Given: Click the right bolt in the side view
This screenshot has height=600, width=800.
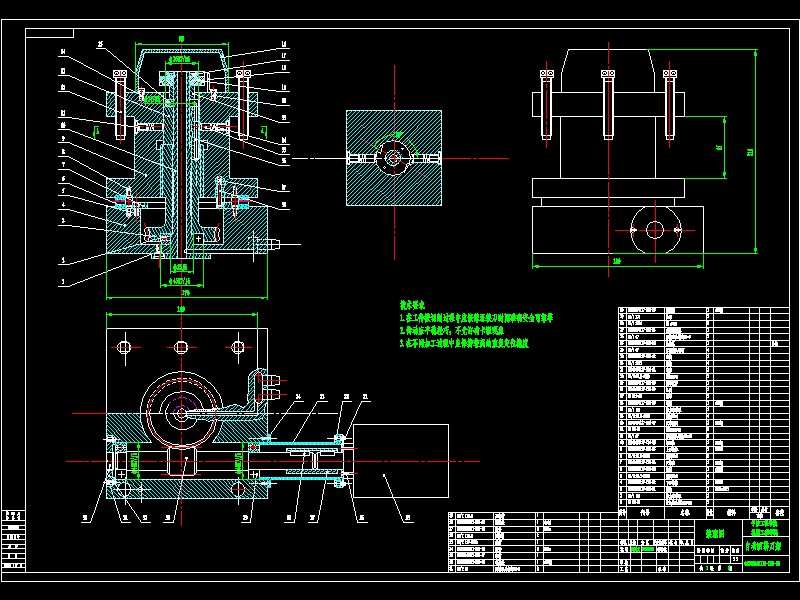Looking at the screenshot, I should pos(669,104).
